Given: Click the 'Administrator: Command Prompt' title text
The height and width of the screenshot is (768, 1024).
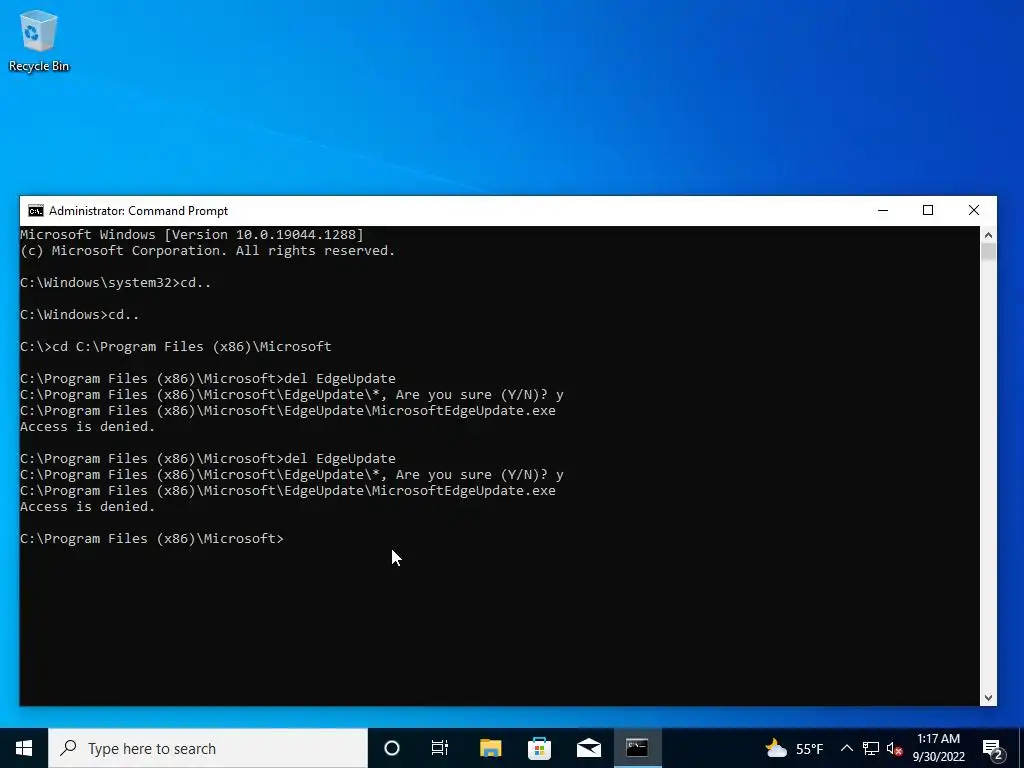Looking at the screenshot, I should (138, 211).
